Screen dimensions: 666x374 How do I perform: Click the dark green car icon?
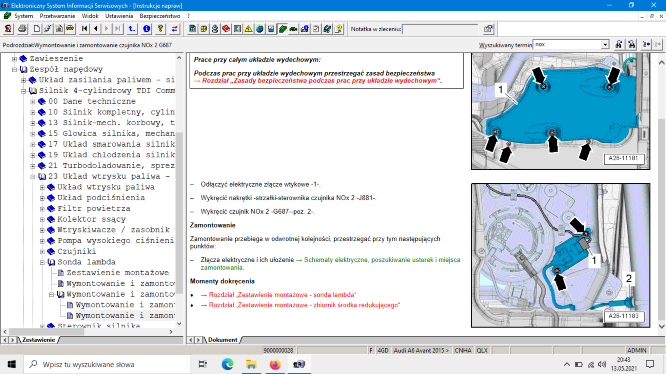(x=293, y=29)
